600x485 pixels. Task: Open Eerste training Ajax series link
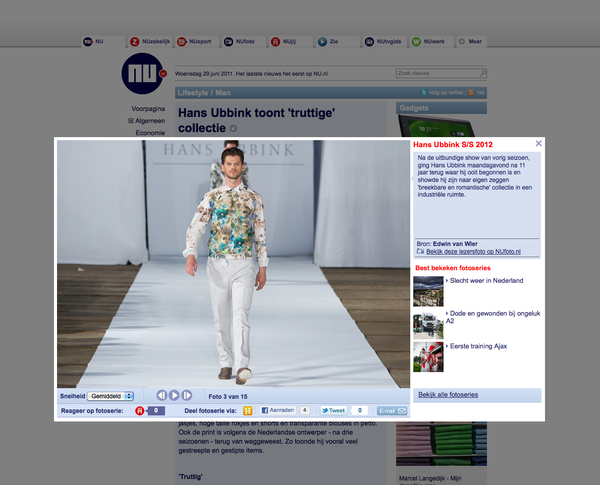pos(478,346)
